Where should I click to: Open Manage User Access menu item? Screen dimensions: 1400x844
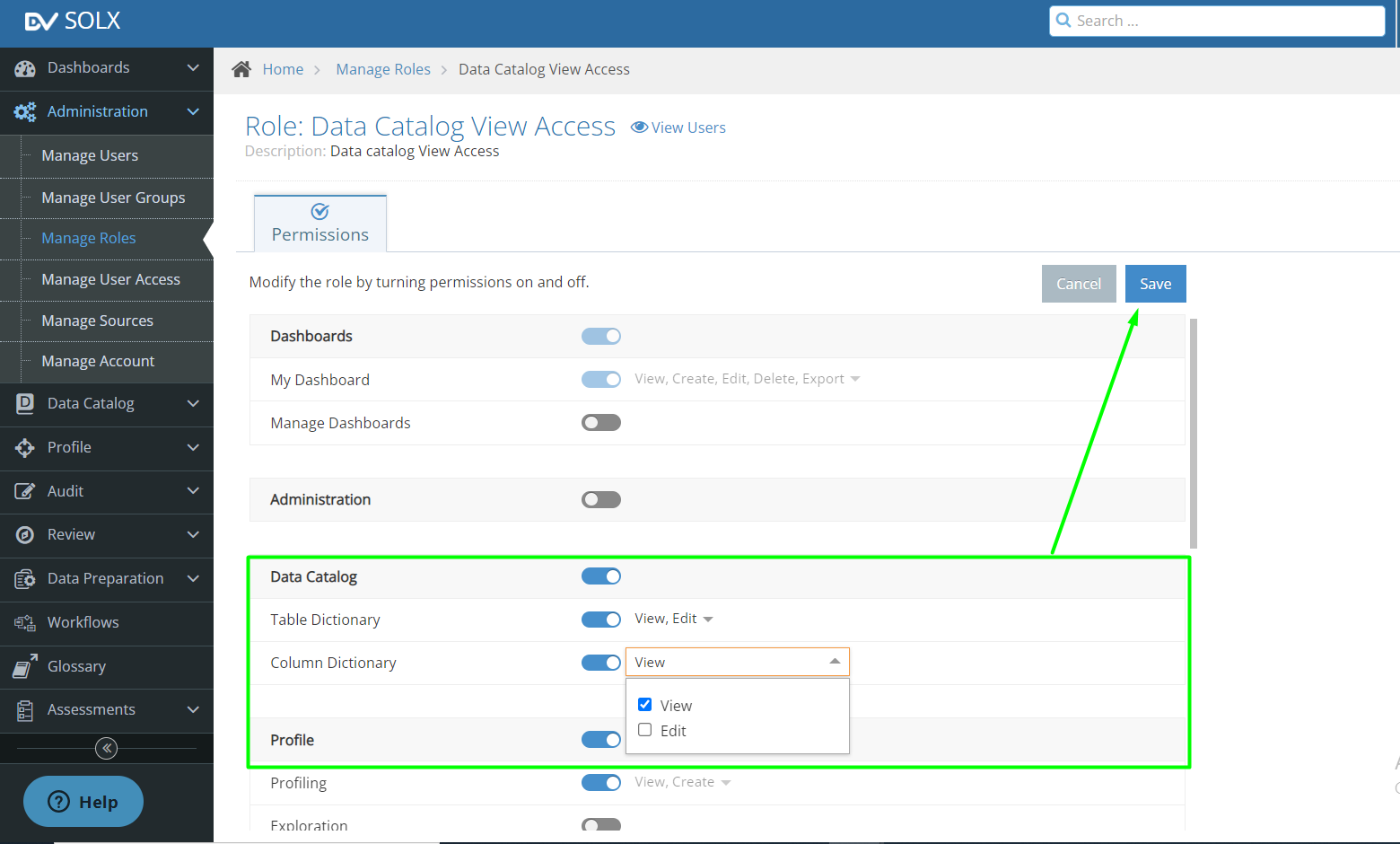[x=110, y=279]
